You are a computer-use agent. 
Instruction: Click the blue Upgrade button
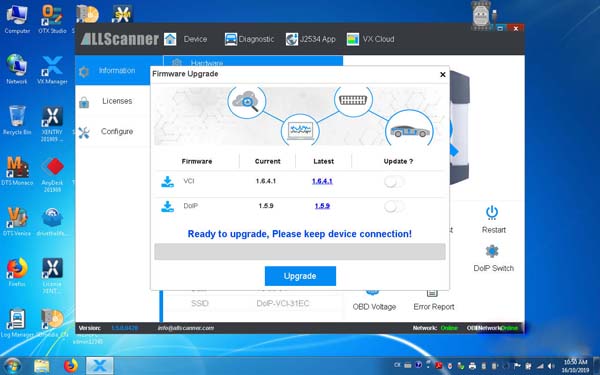tap(300, 276)
